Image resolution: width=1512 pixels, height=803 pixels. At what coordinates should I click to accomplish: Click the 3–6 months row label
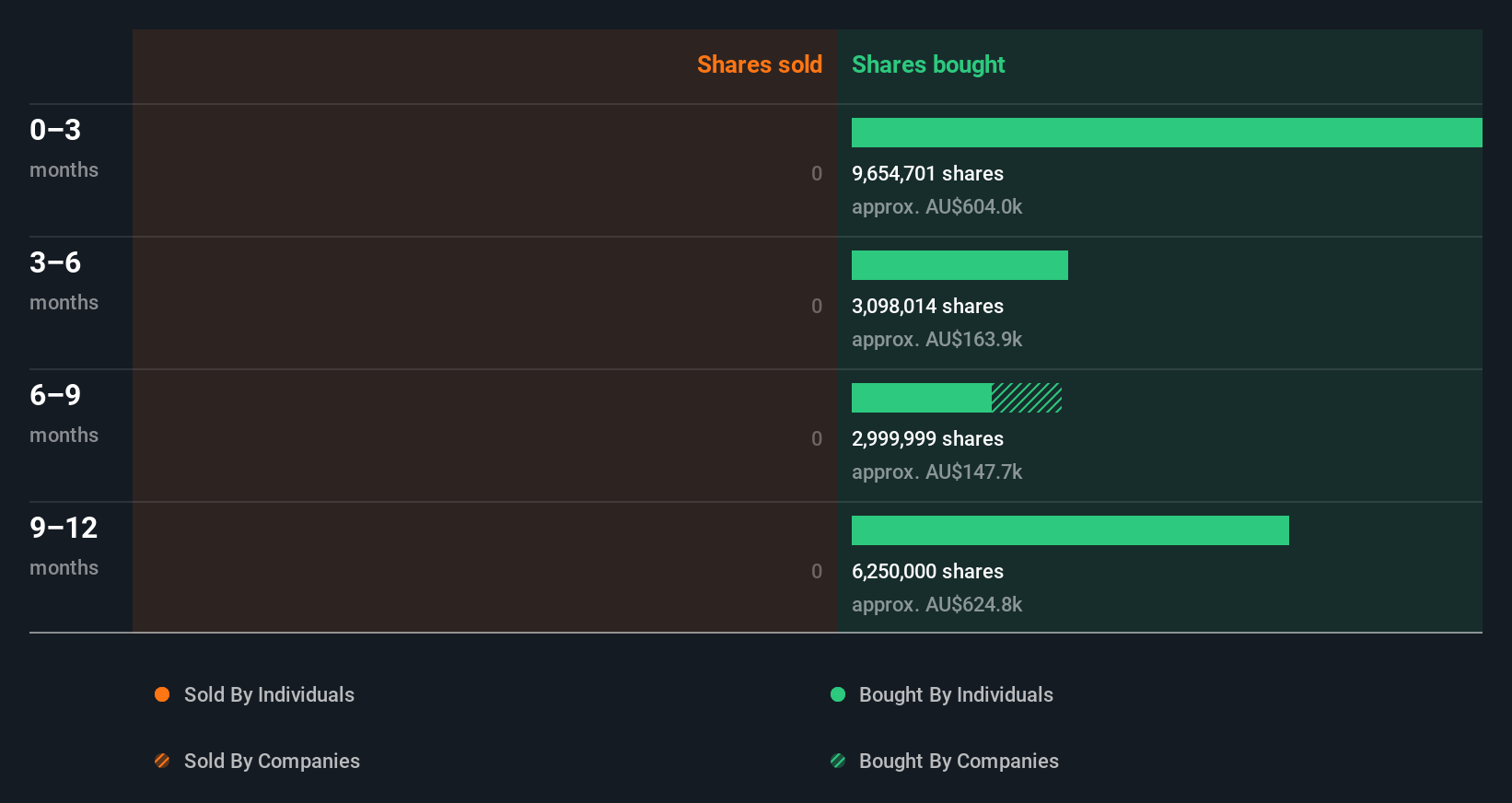click(x=64, y=280)
